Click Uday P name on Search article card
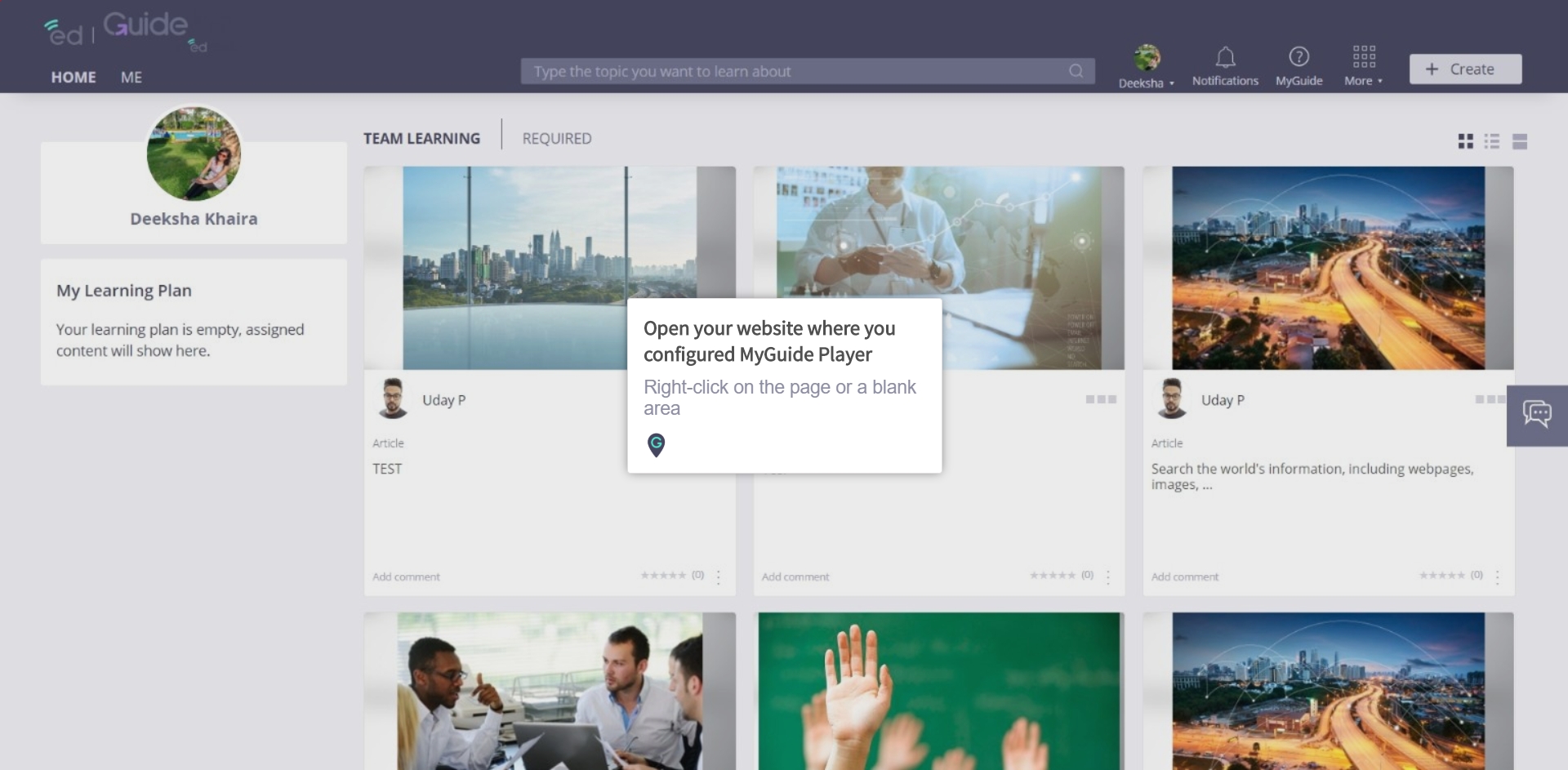Image resolution: width=1568 pixels, height=770 pixels. [x=1223, y=400]
